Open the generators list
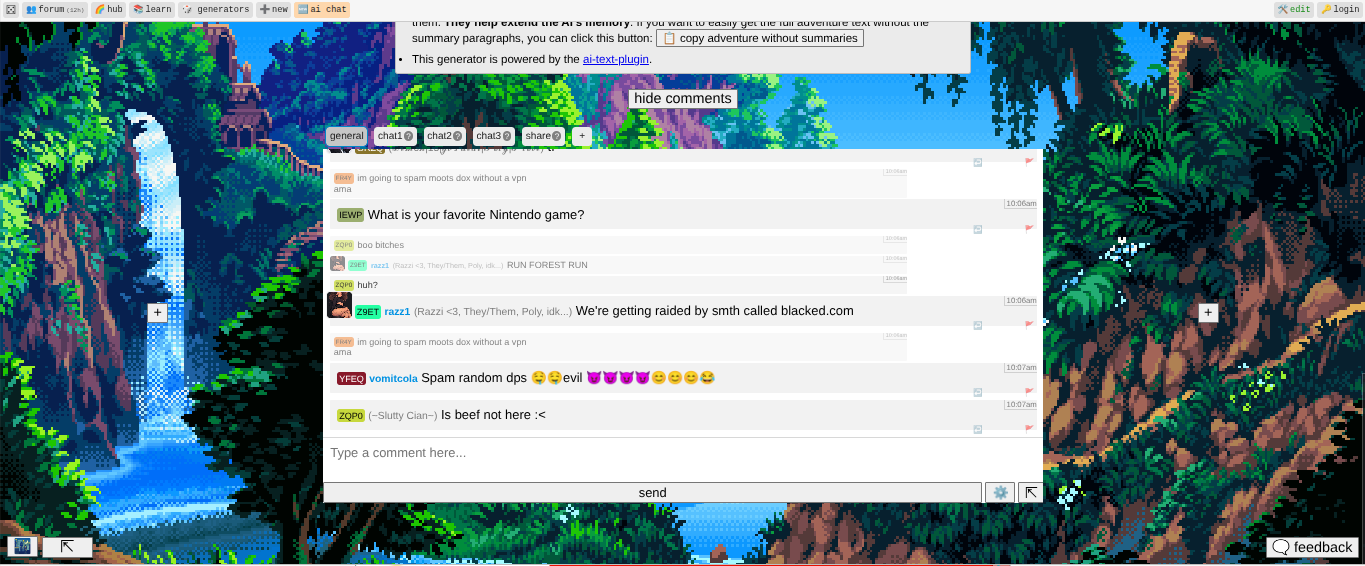The image size is (1365, 566). (215, 9)
